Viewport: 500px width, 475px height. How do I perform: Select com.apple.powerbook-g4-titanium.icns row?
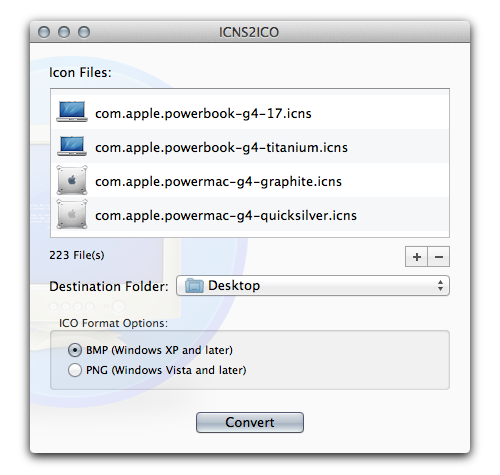pos(250,146)
